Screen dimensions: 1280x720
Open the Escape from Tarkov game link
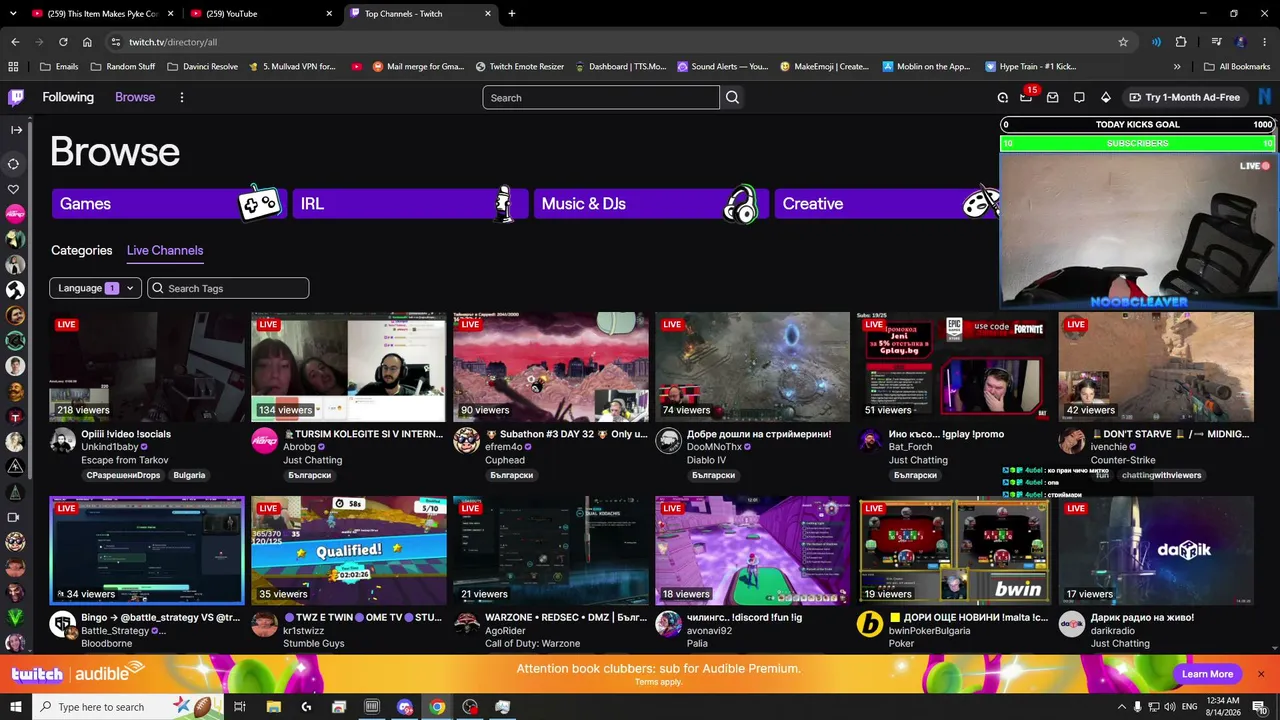click(x=125, y=460)
